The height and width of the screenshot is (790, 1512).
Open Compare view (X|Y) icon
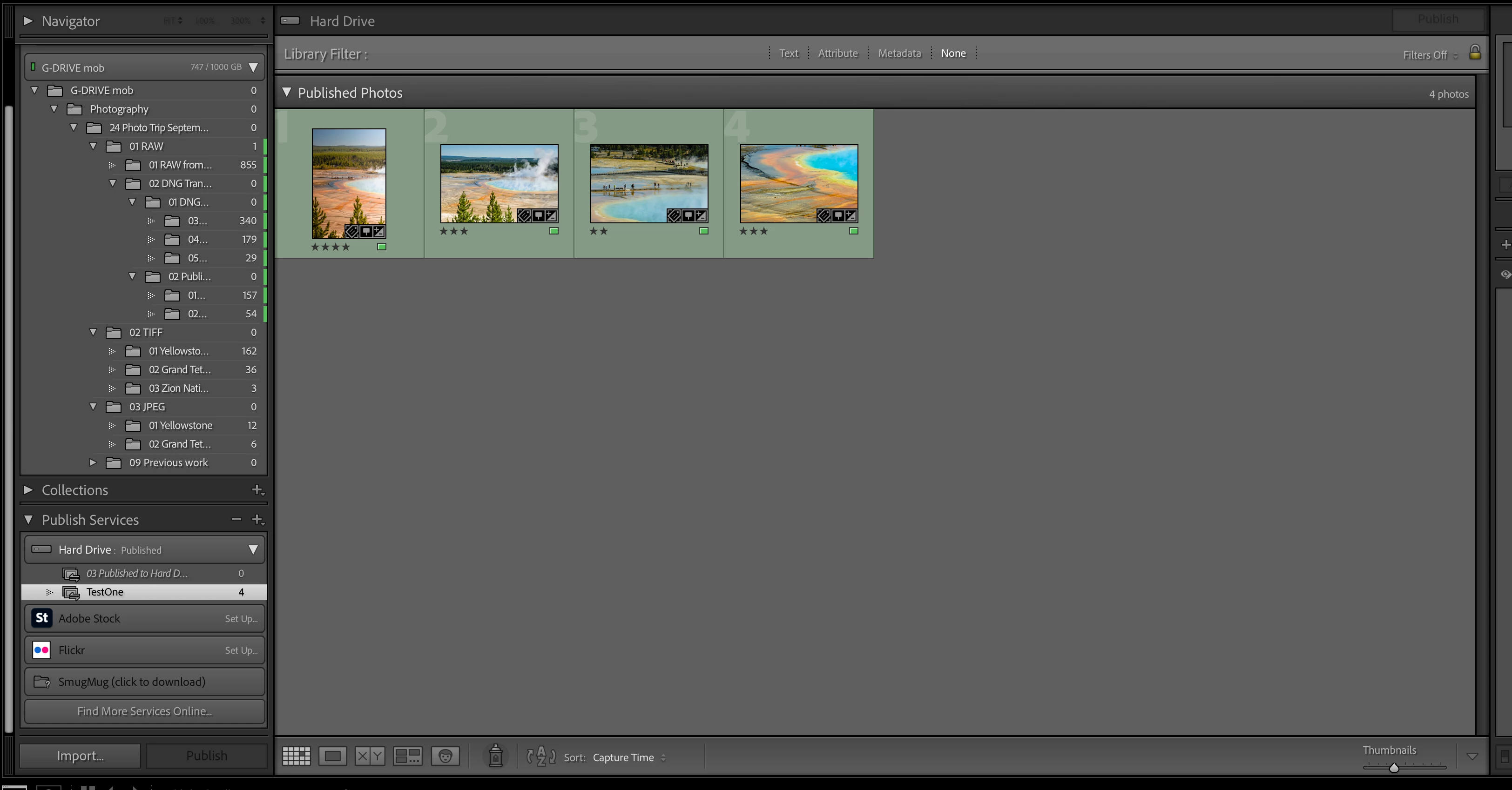pos(370,756)
